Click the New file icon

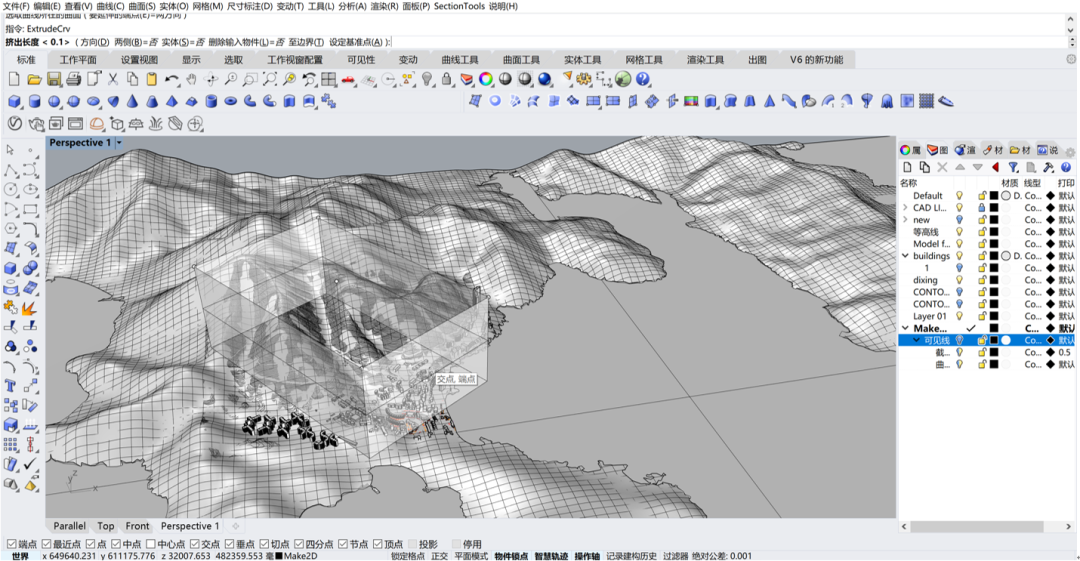(14, 79)
